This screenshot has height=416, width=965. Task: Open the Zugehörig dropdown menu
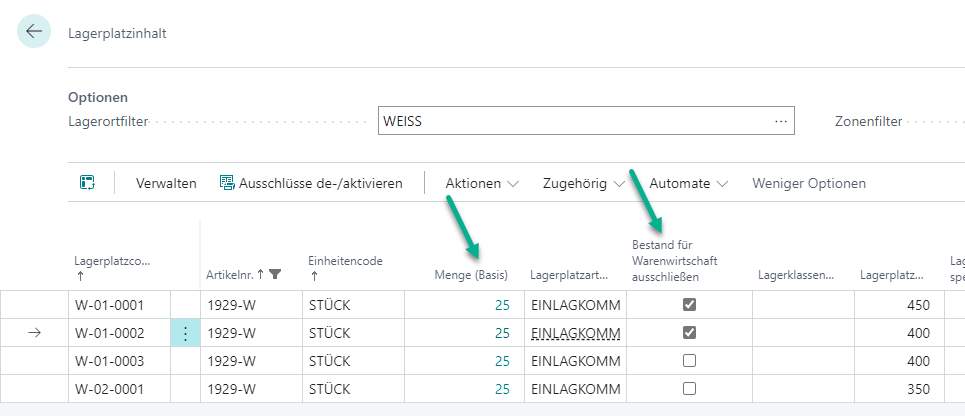[x=583, y=183]
